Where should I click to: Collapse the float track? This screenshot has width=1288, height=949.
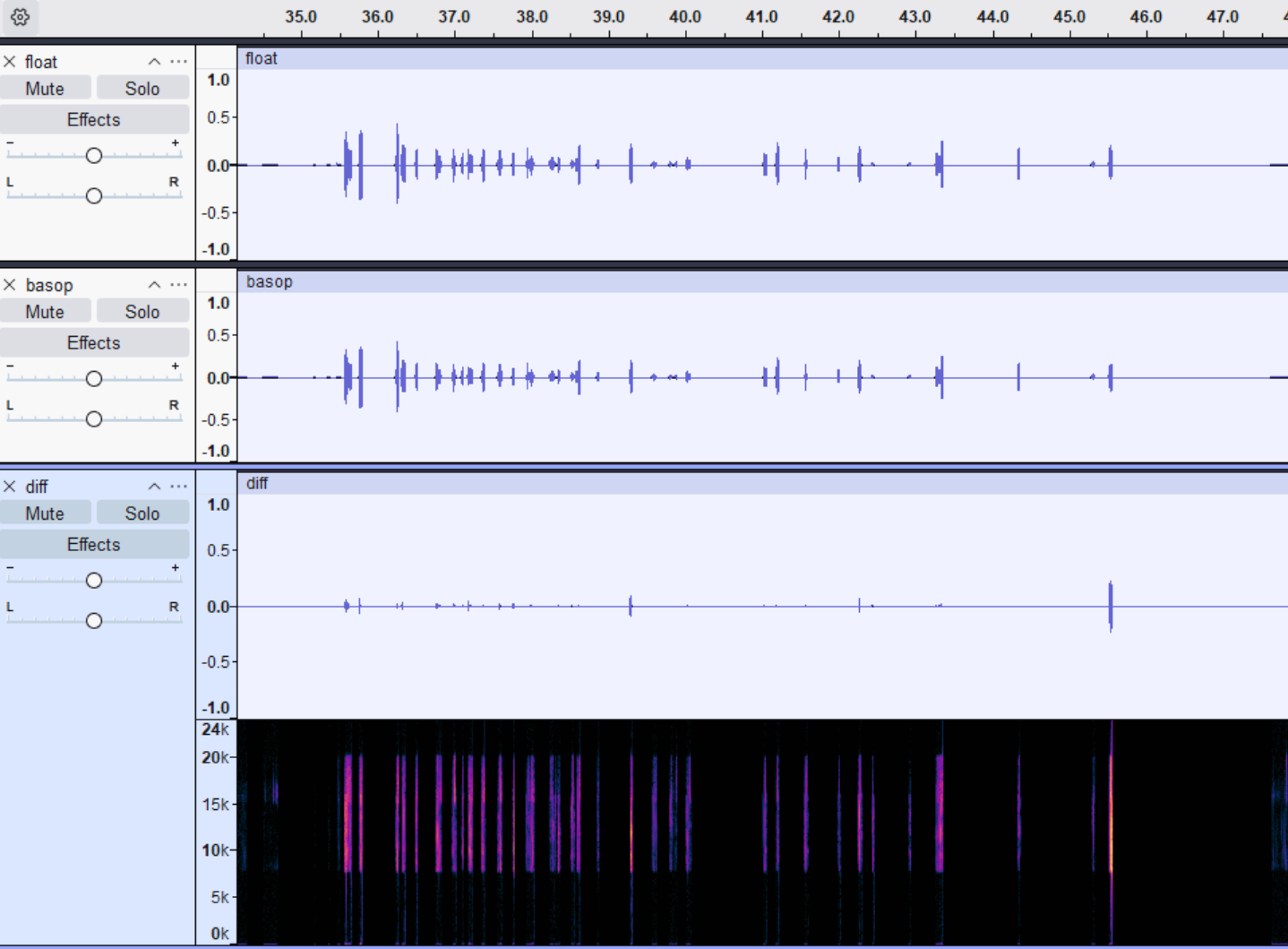click(154, 62)
